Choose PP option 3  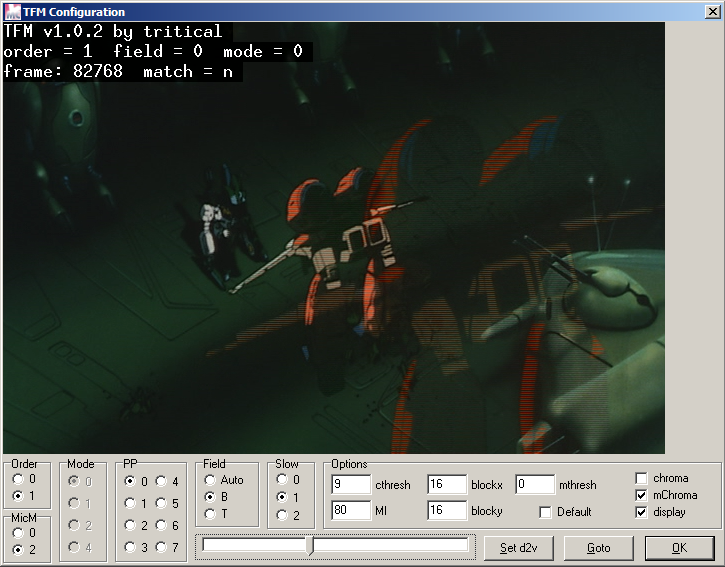(x=130, y=547)
